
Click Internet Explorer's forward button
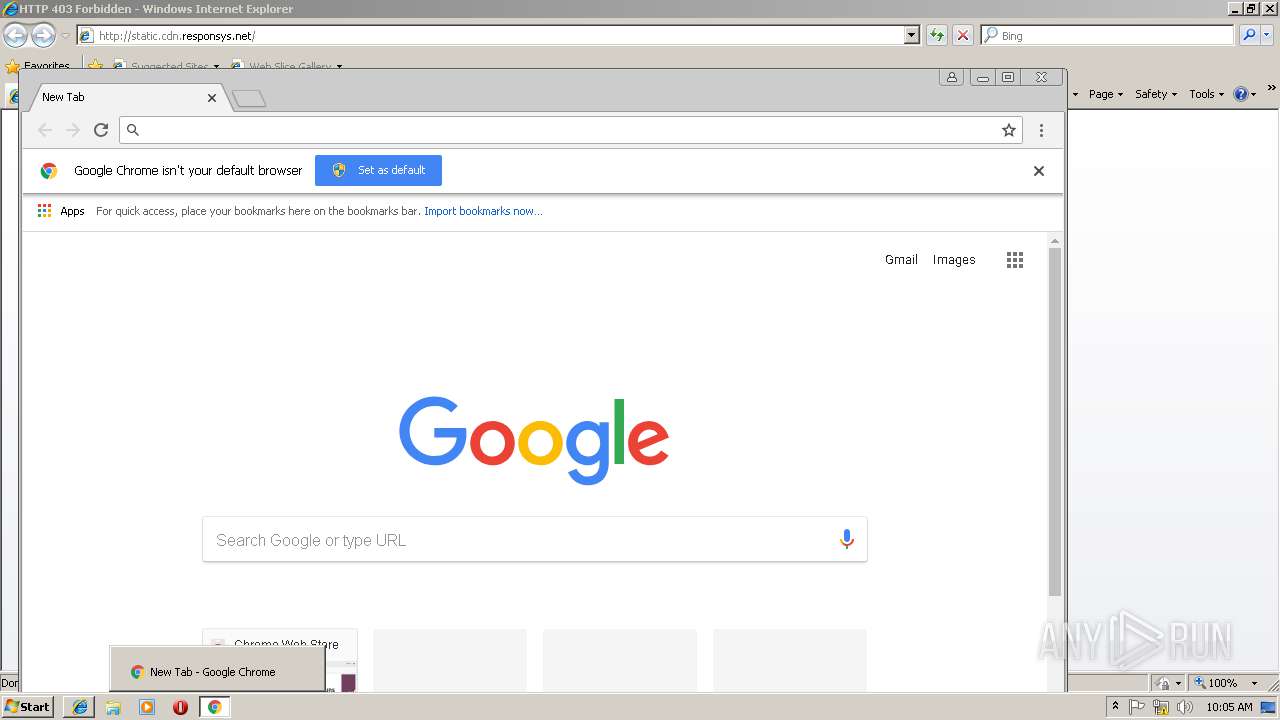[x=43, y=36]
